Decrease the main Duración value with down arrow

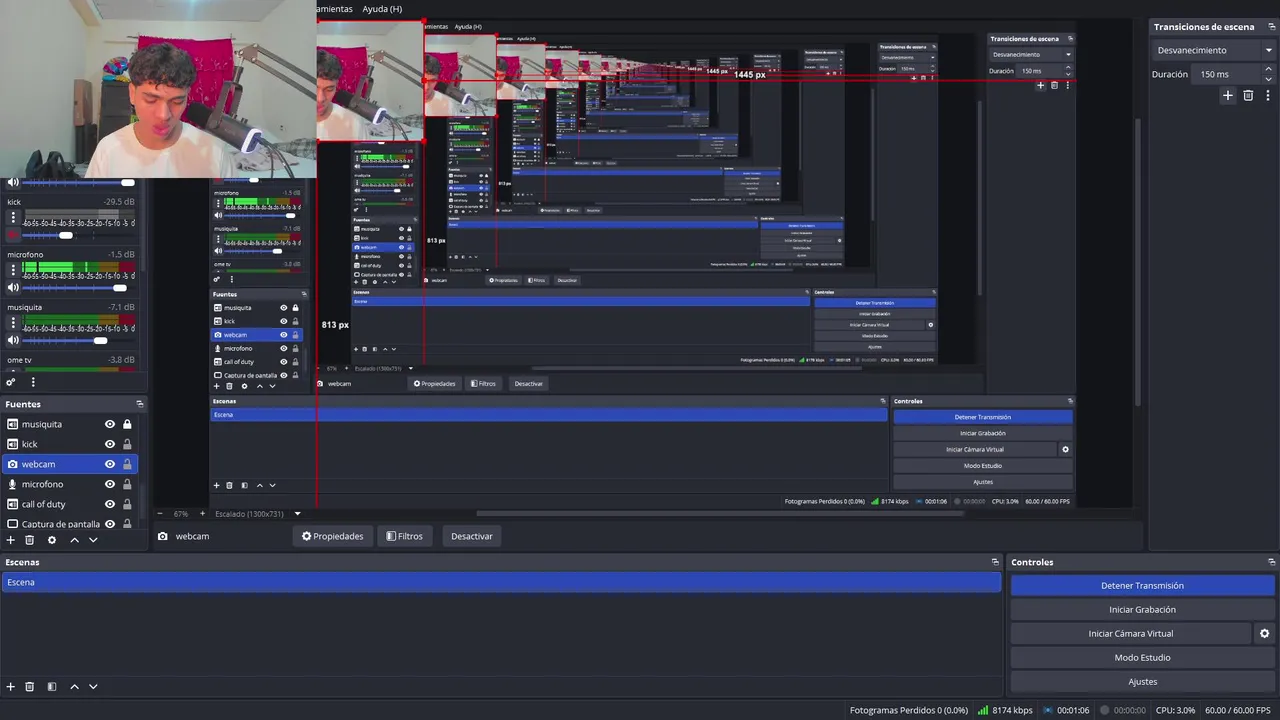1270,78
